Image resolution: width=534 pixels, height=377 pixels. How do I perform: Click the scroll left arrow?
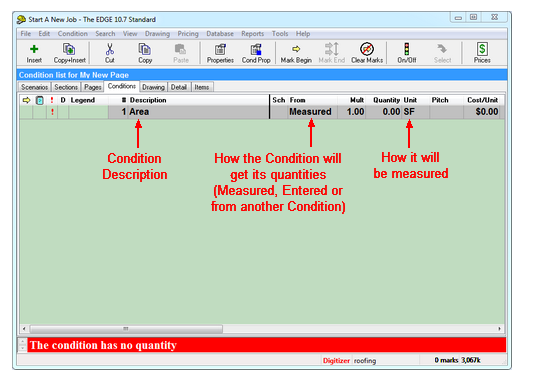click(x=24, y=329)
